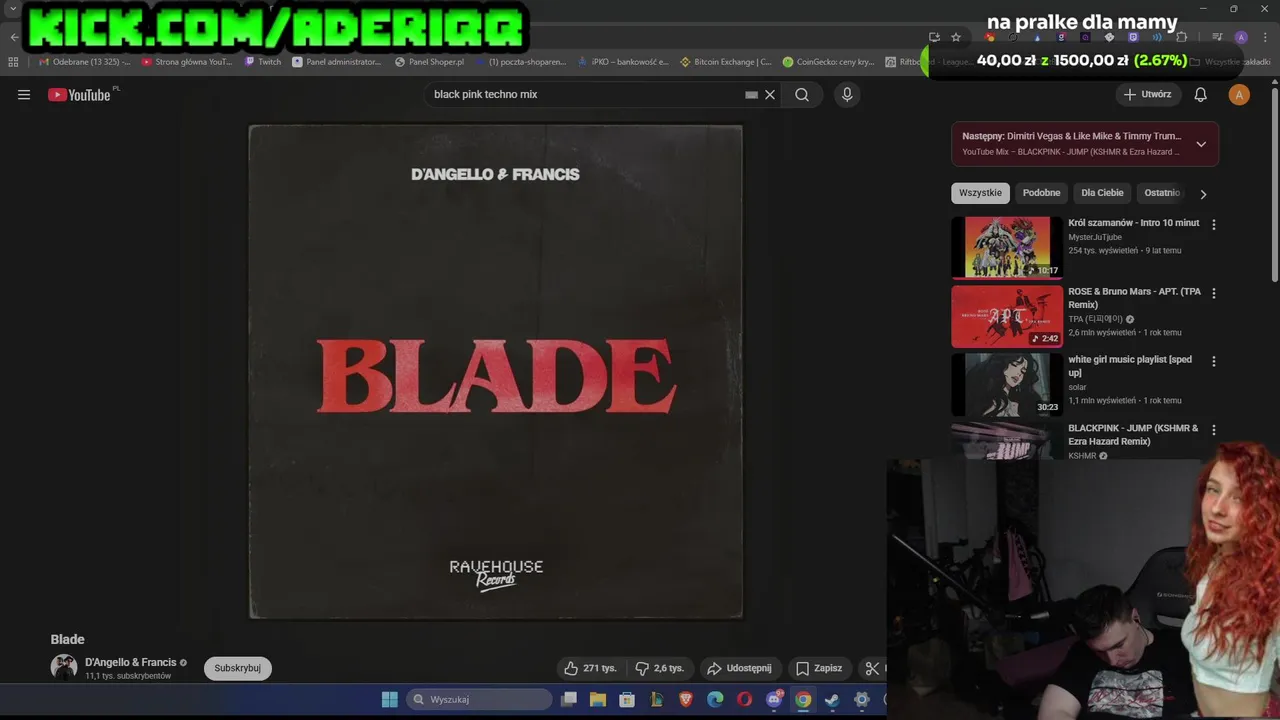Open the Panel Shoper.pl bookmark
Image resolution: width=1280 pixels, height=720 pixels.
click(430, 62)
